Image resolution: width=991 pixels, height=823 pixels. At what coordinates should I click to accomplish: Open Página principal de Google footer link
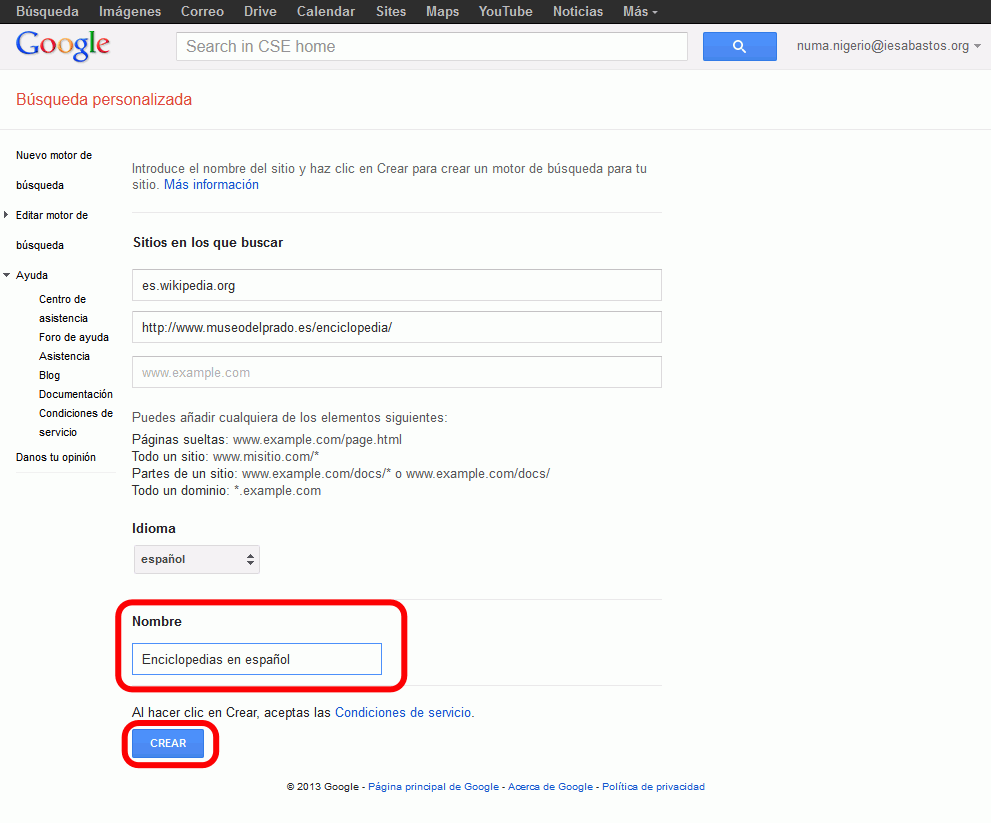(434, 786)
